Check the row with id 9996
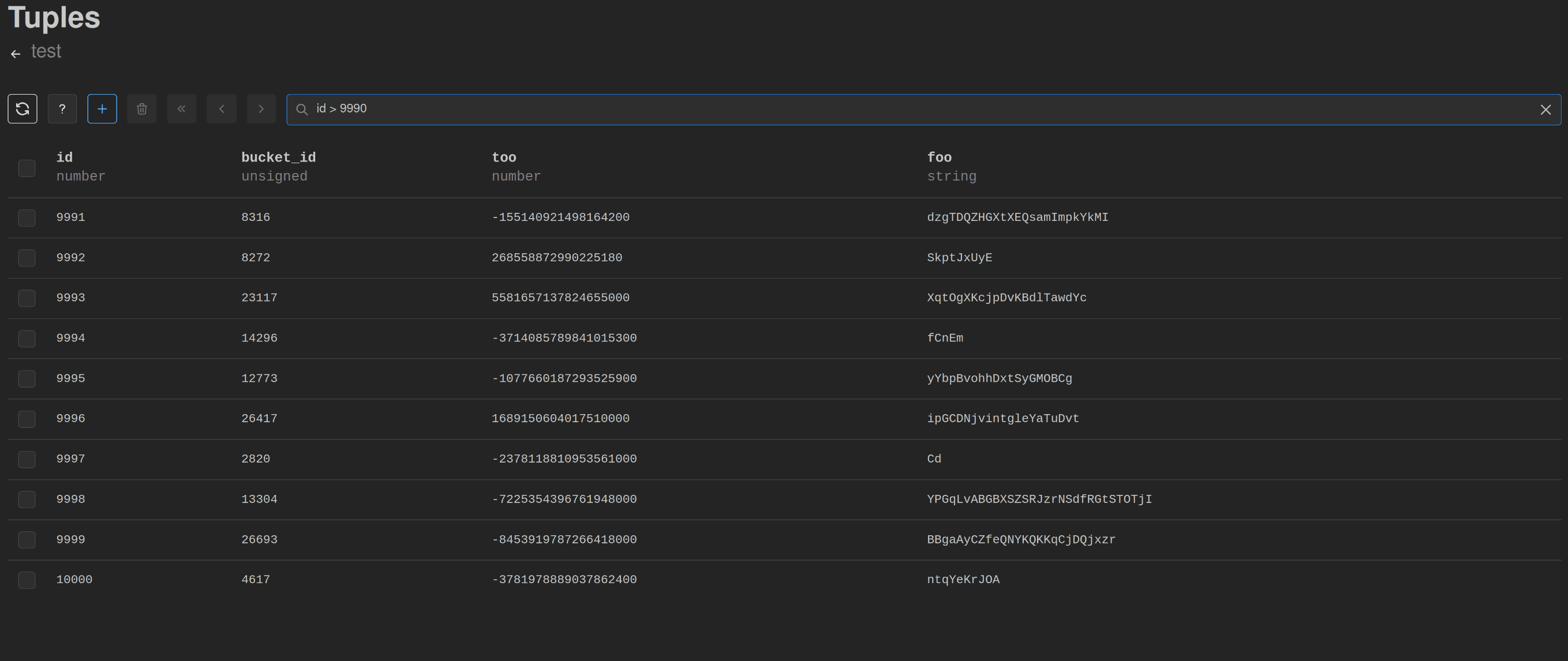Viewport: 1568px width, 661px height. tap(27, 419)
